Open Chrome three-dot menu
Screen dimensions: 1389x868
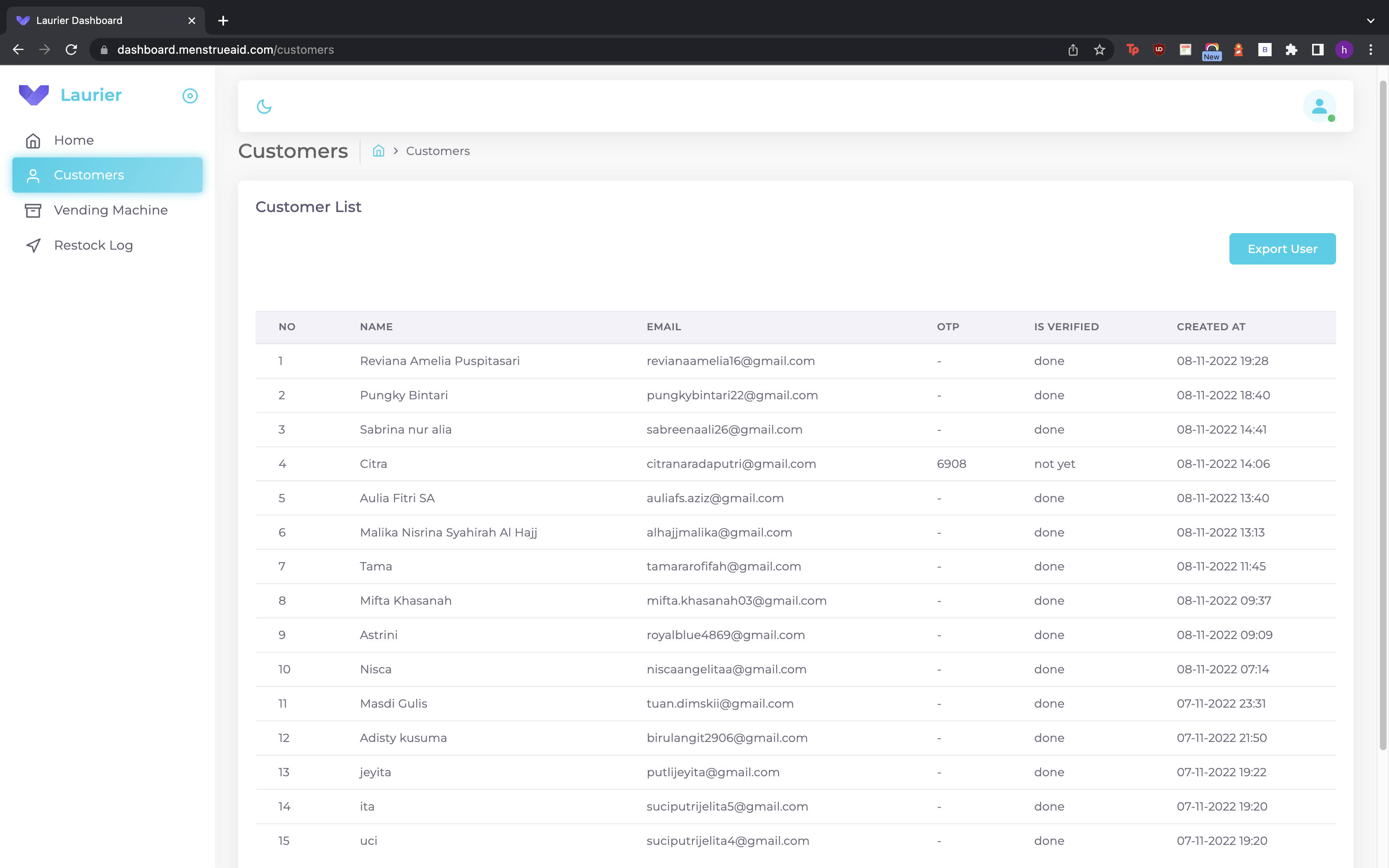pyautogui.click(x=1371, y=50)
